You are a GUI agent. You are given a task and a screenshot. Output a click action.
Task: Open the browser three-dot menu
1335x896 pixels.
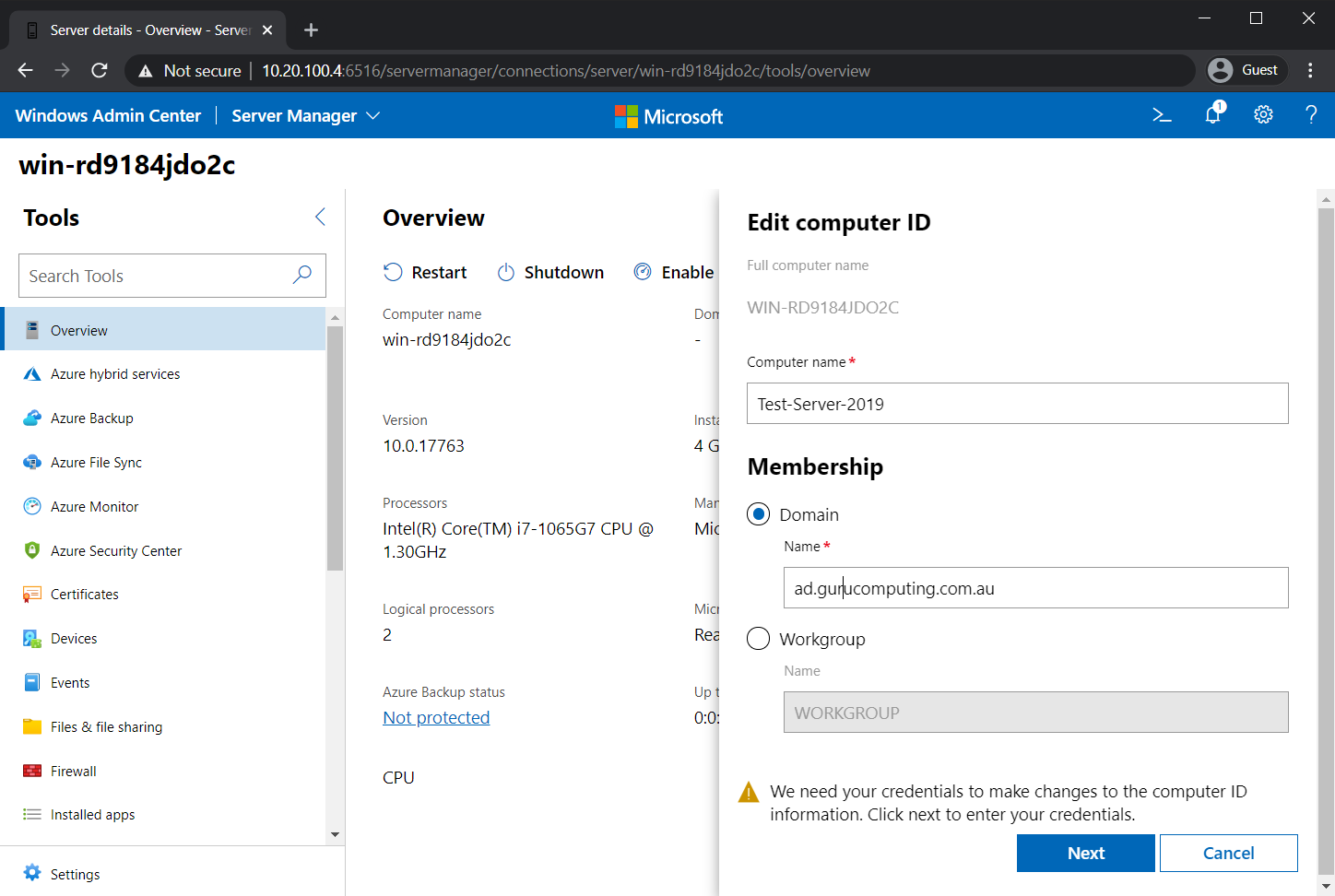1310,70
